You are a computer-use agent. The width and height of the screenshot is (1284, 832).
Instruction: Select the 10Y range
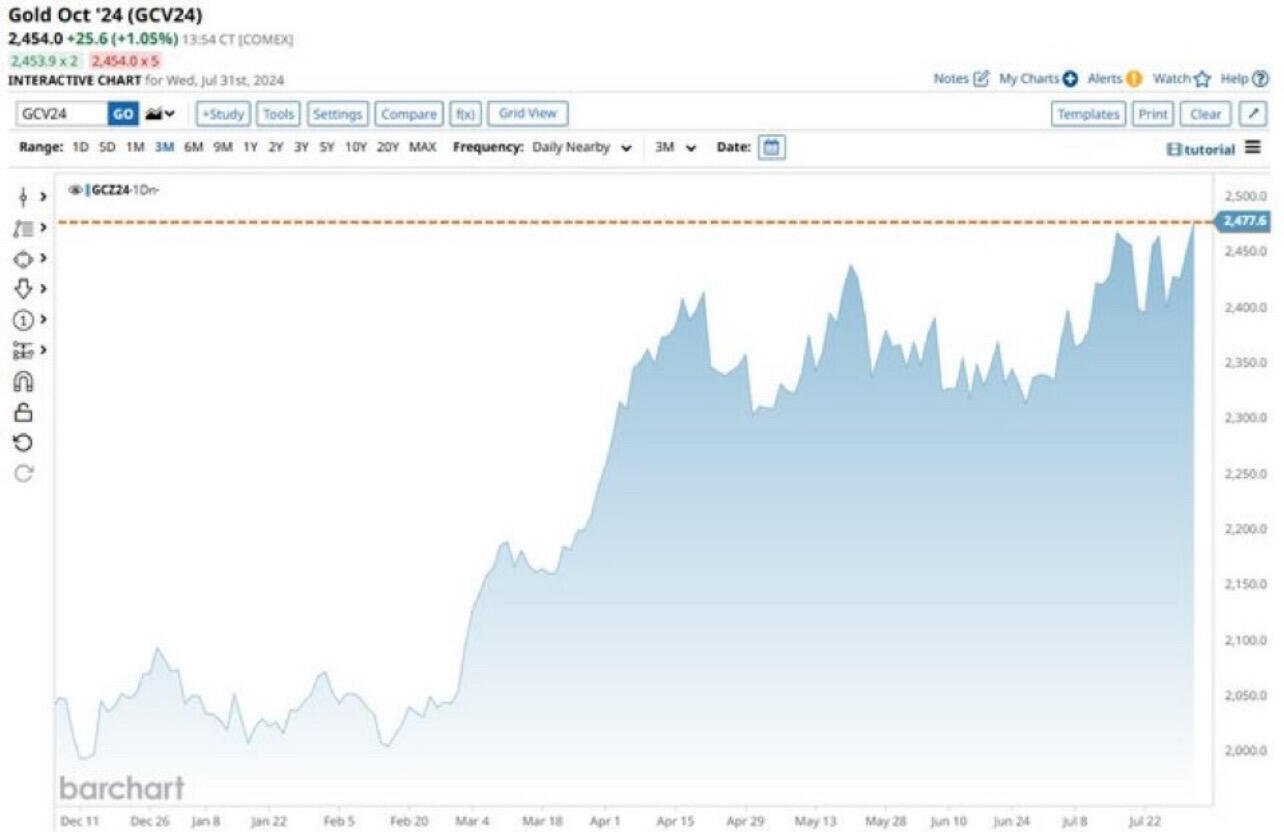tap(356, 147)
